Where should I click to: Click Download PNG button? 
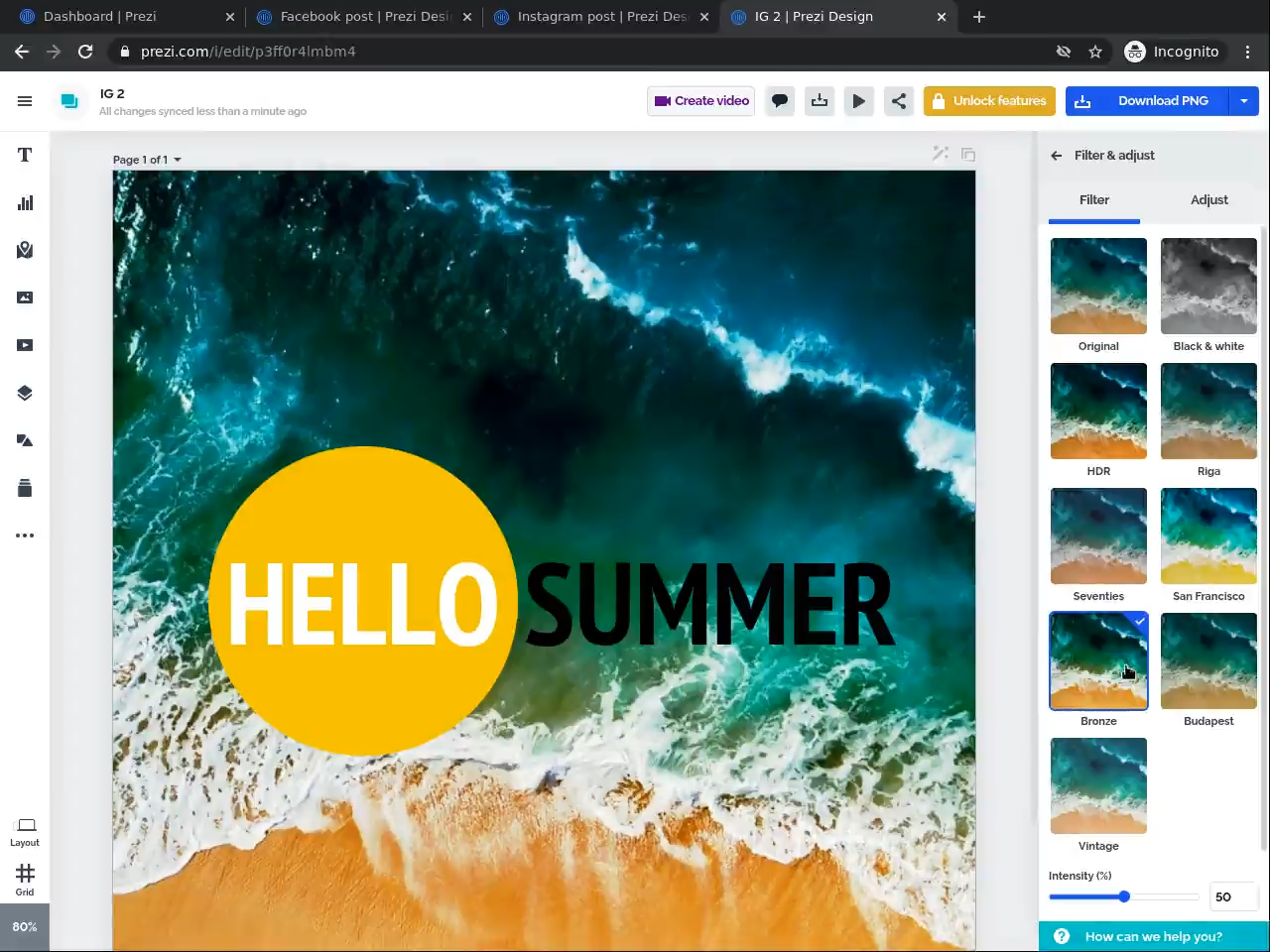click(x=1147, y=100)
